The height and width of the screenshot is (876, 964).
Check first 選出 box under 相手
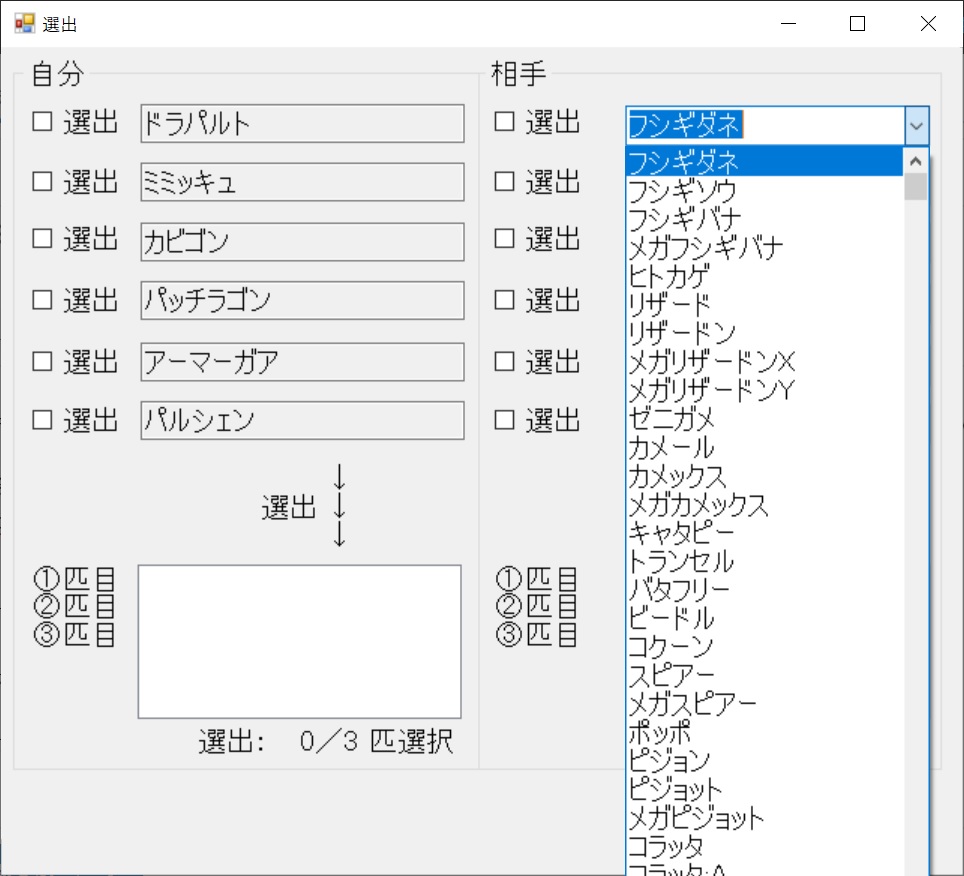pyautogui.click(x=504, y=121)
